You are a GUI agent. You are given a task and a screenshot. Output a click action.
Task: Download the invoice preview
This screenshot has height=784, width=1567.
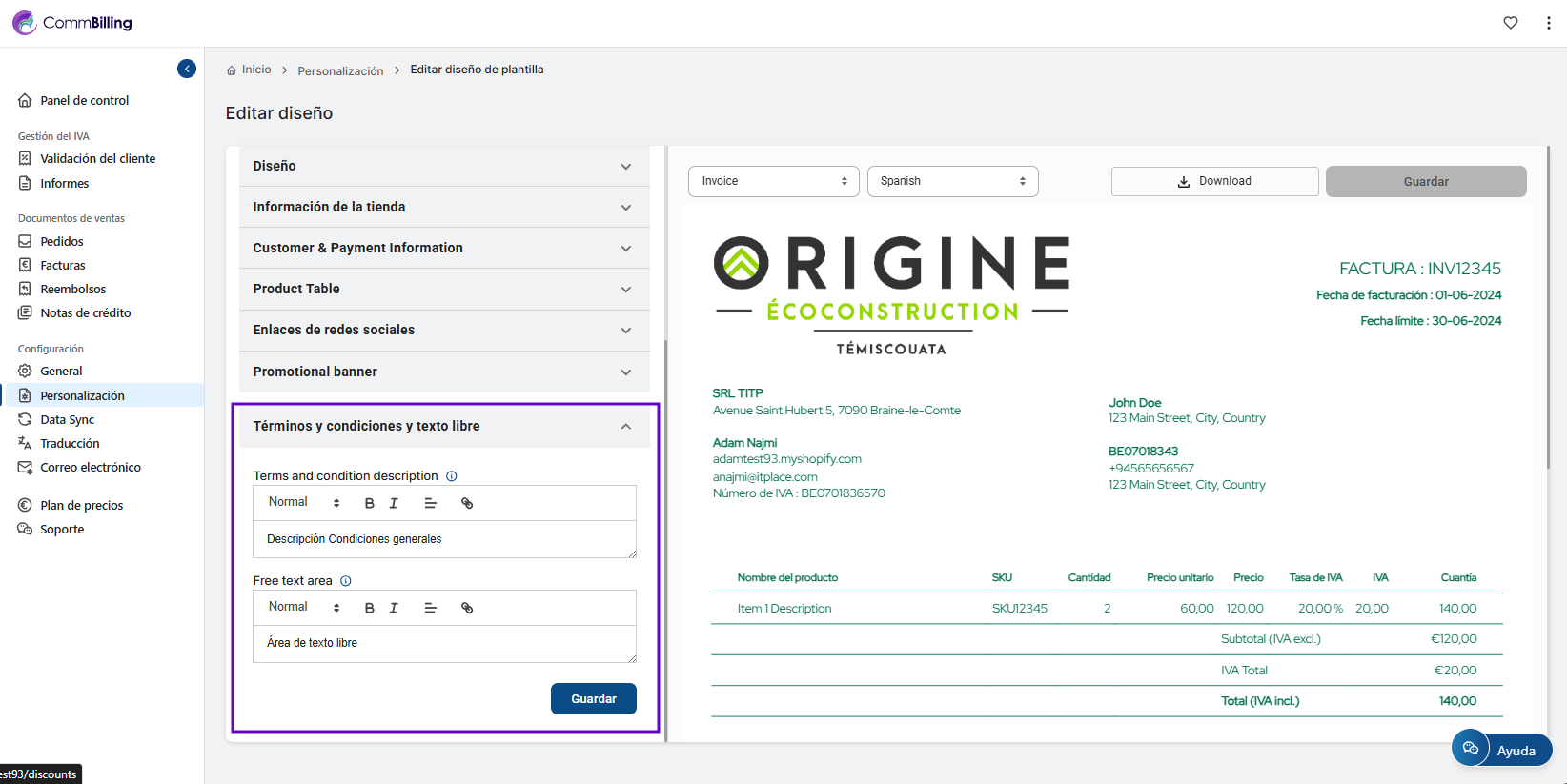(1214, 181)
